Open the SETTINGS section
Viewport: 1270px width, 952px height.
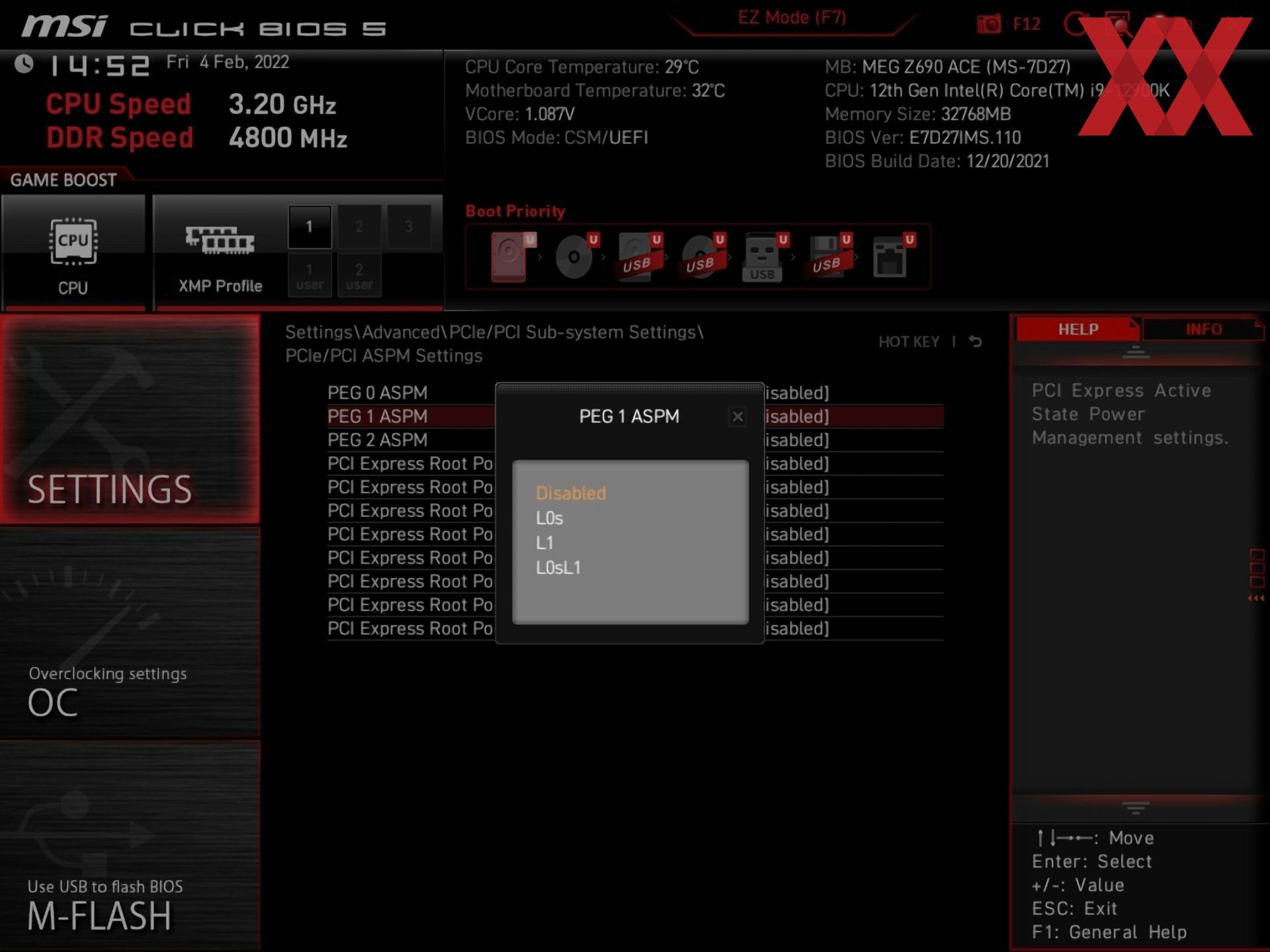click(130, 419)
